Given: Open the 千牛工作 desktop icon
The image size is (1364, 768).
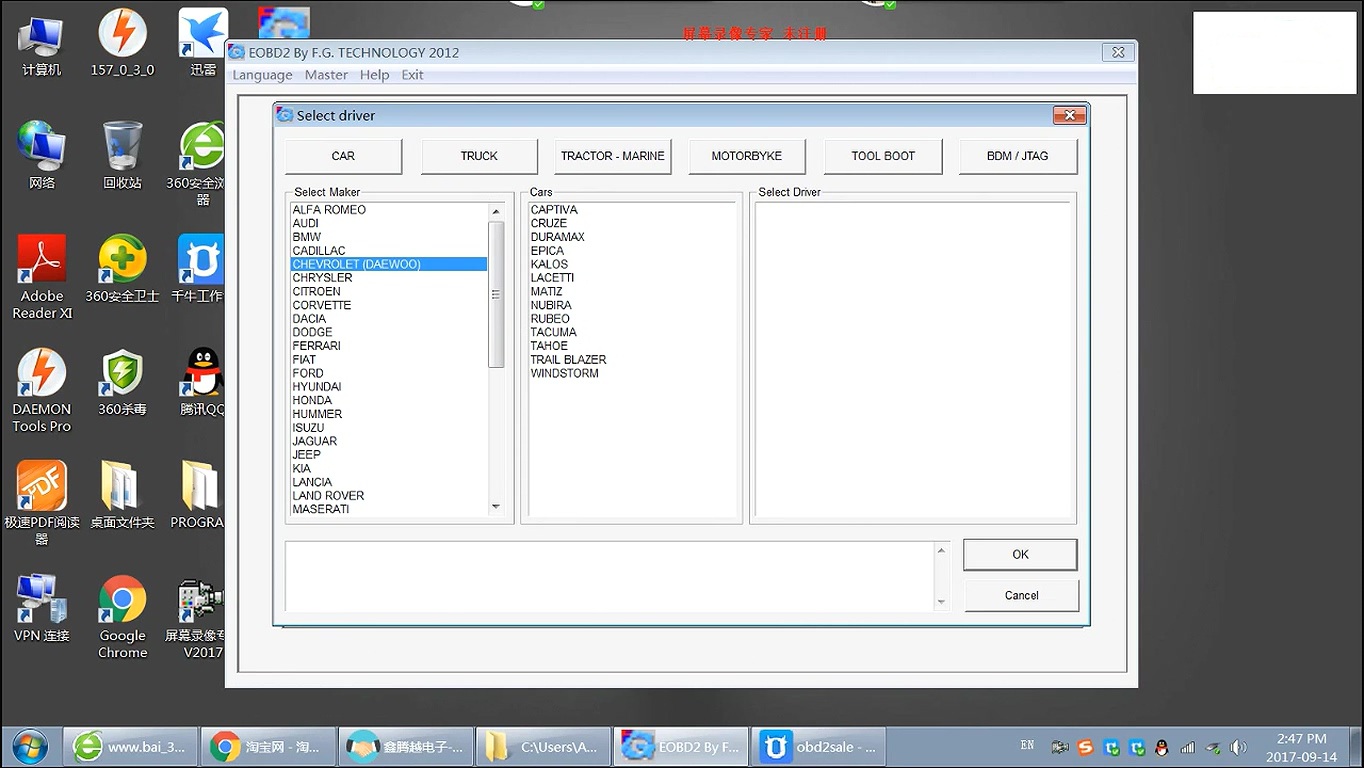Looking at the screenshot, I should coord(198,270).
